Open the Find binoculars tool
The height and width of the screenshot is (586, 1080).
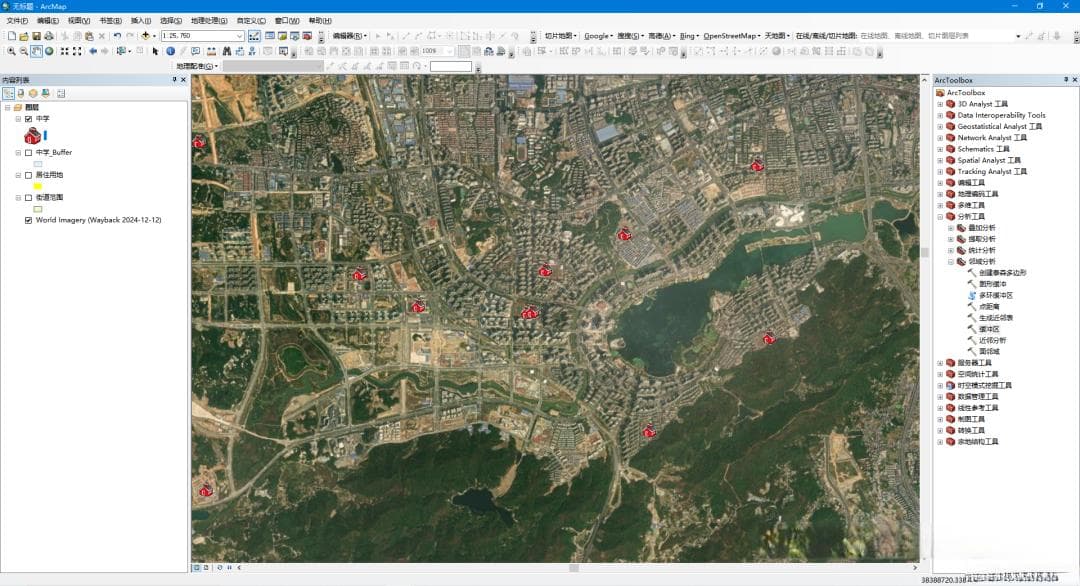(x=227, y=51)
